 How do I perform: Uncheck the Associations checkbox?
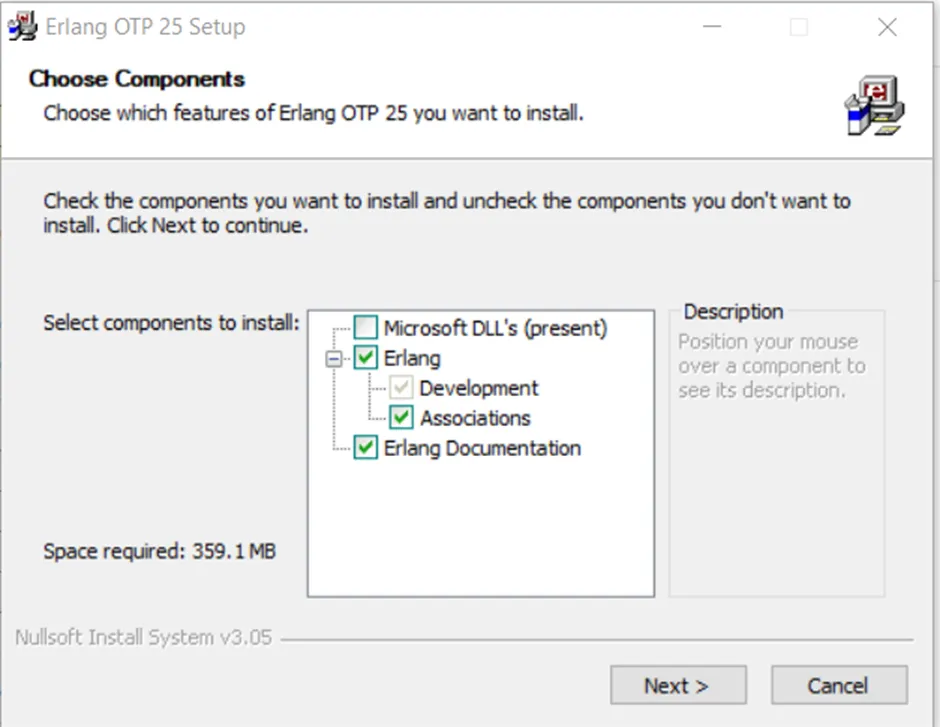402,418
